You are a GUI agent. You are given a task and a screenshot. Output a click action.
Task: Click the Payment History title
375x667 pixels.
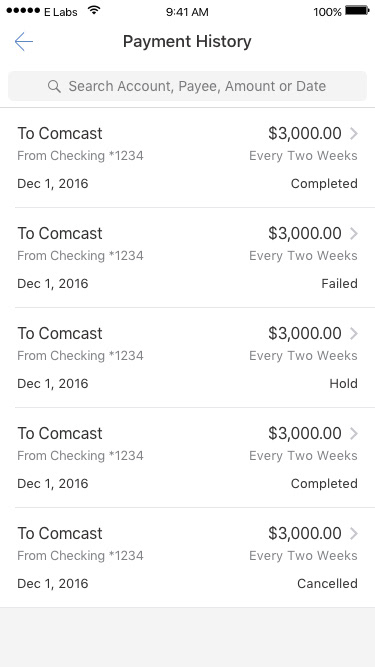tap(187, 42)
